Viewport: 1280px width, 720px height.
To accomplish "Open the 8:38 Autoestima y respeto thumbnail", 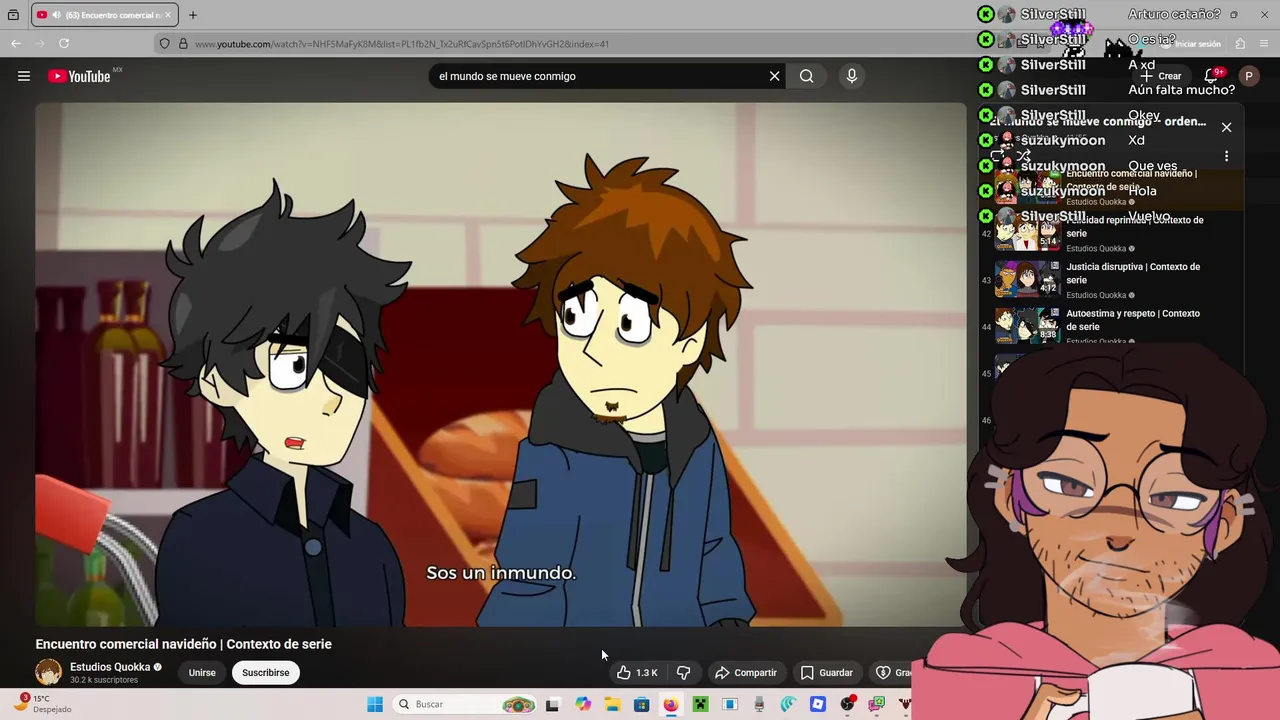I will (1027, 325).
